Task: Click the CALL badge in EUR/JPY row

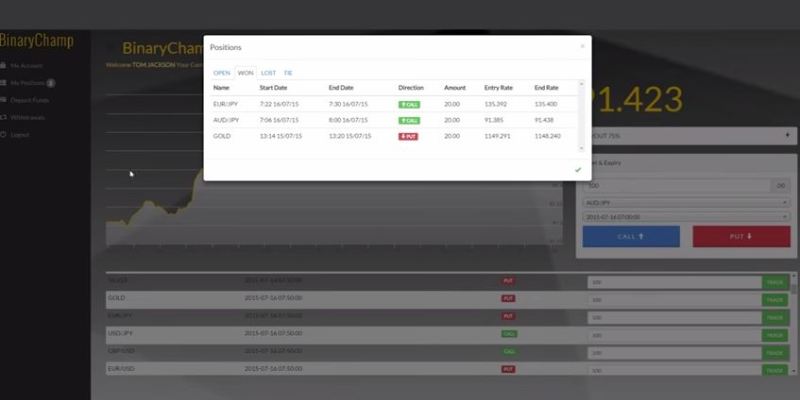Action: click(409, 105)
